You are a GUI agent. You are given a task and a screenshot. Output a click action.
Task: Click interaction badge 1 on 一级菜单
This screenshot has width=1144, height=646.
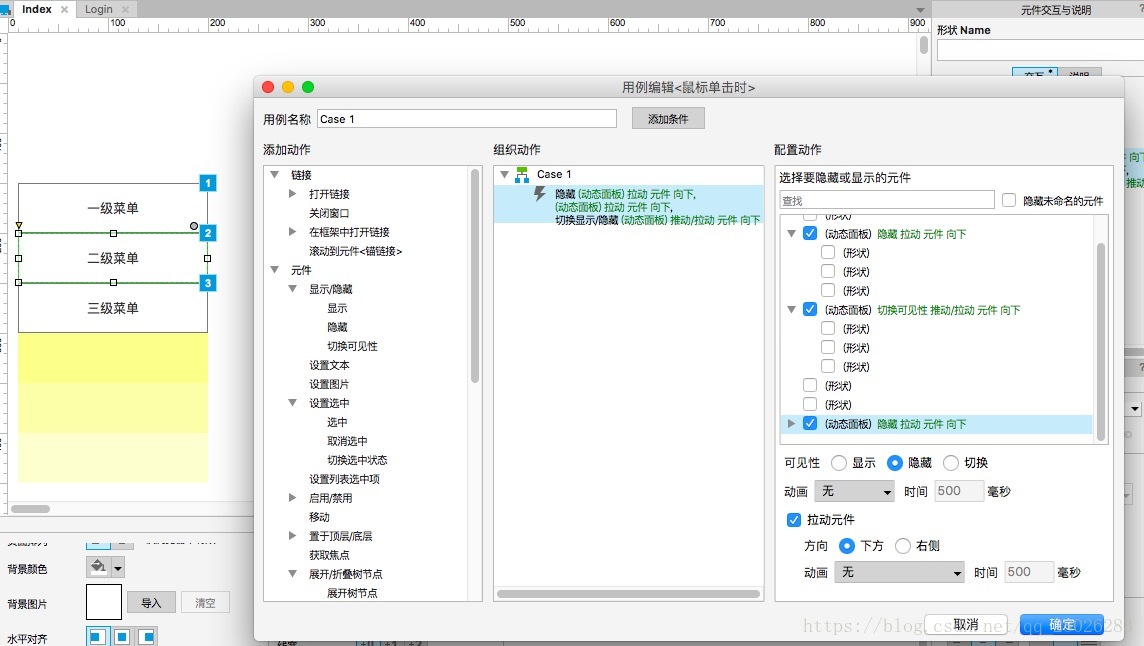208,183
